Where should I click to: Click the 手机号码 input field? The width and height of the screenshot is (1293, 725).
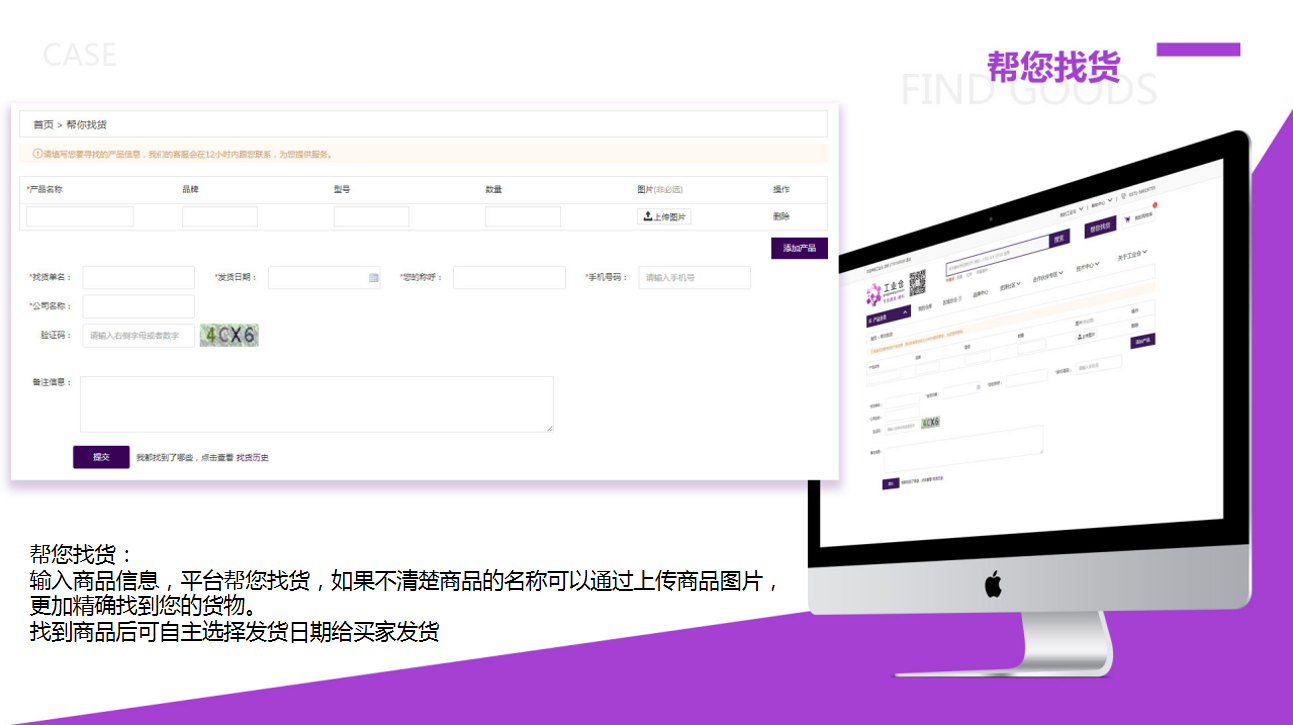click(x=694, y=278)
